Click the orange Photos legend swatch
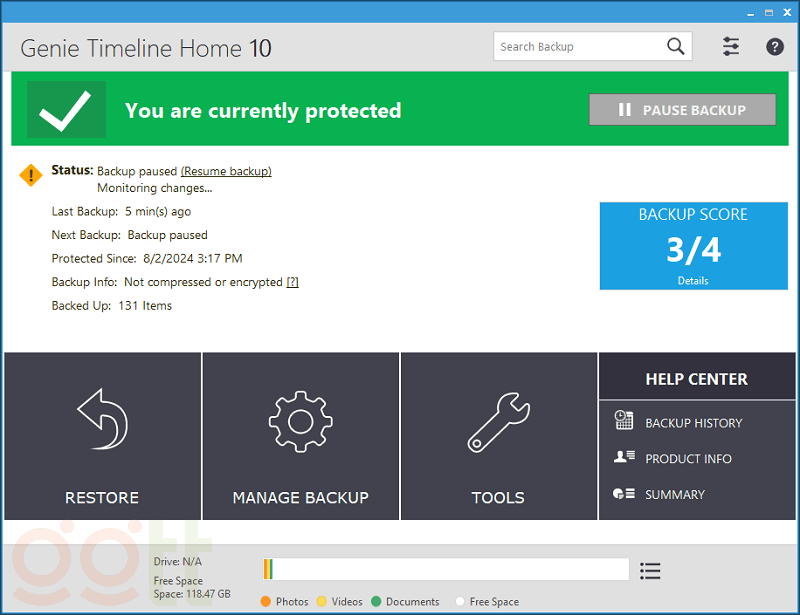The width and height of the screenshot is (800, 615). point(266,602)
